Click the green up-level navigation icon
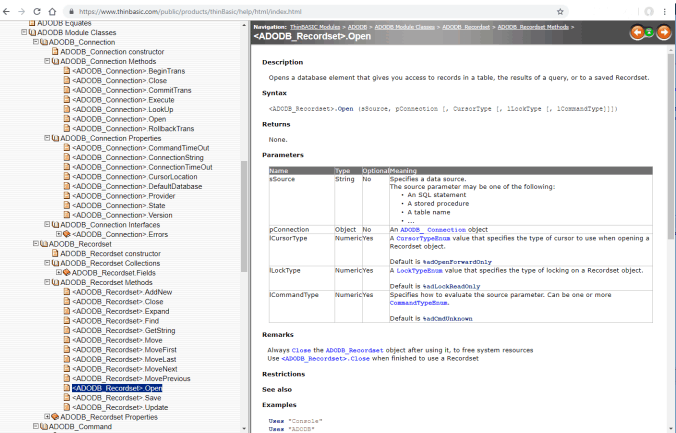This screenshot has width=676, height=433. pos(649,32)
